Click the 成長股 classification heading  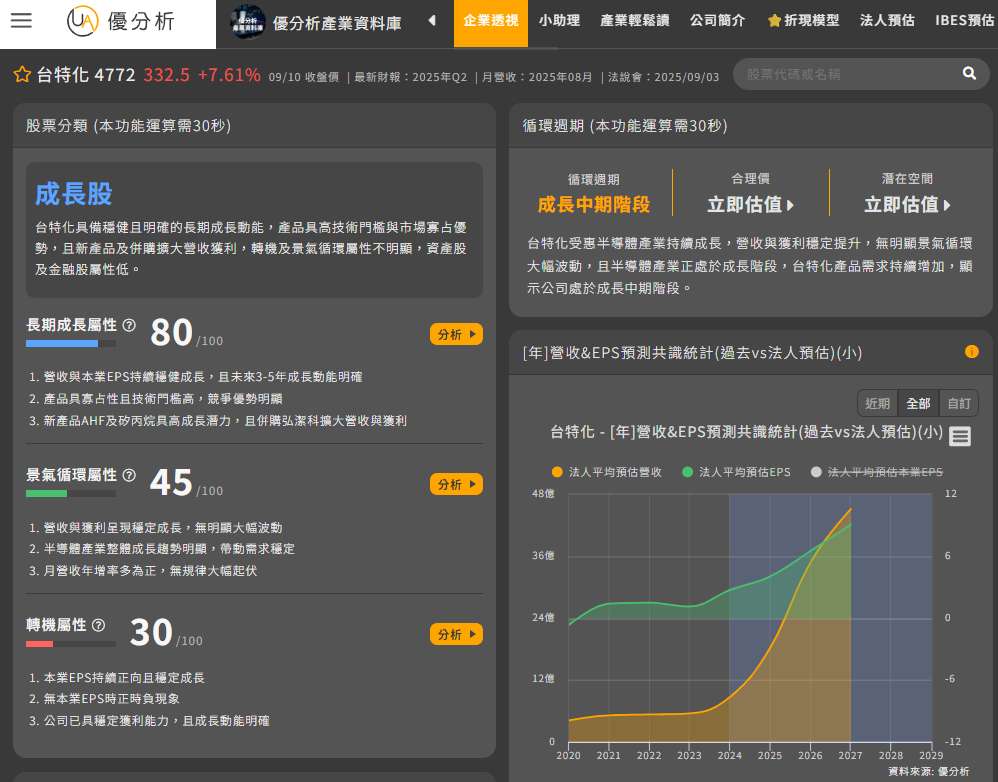click(x=74, y=193)
